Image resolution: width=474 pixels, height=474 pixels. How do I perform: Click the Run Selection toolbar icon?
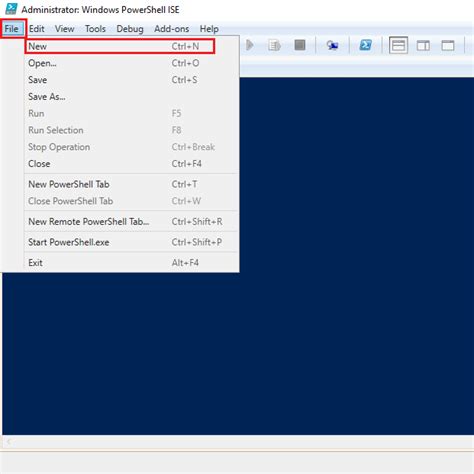click(274, 45)
